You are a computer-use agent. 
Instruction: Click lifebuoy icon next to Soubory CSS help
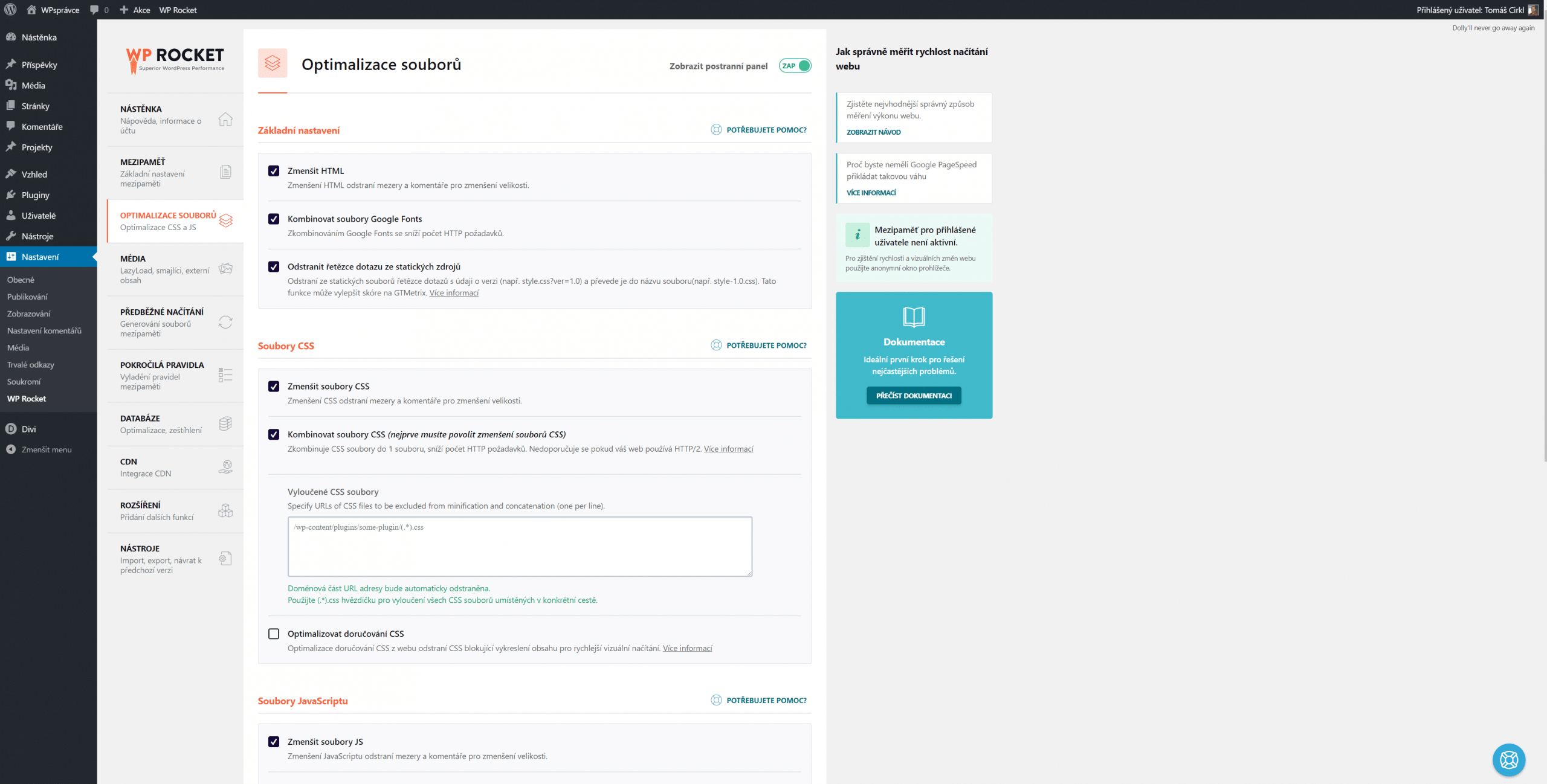(x=716, y=345)
